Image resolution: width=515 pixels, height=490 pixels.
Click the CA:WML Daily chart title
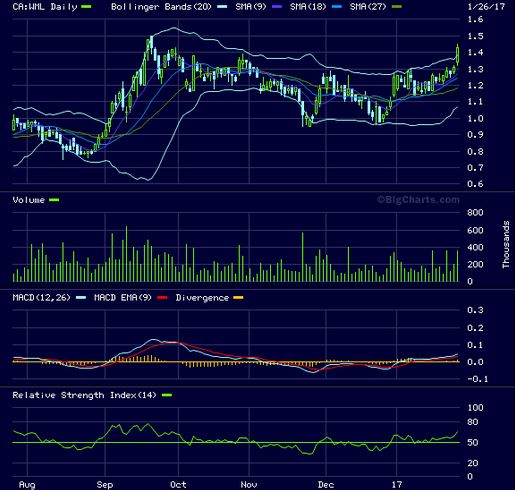tap(45, 7)
